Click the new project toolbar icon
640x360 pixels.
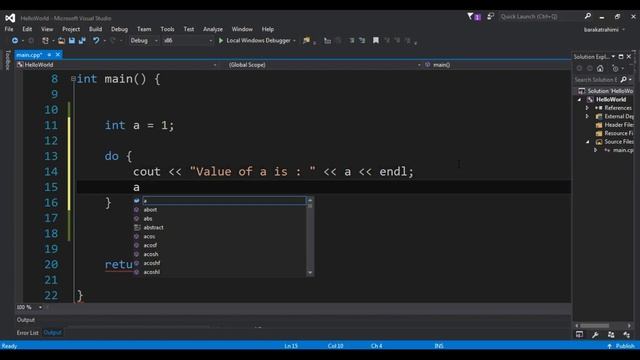45,40
